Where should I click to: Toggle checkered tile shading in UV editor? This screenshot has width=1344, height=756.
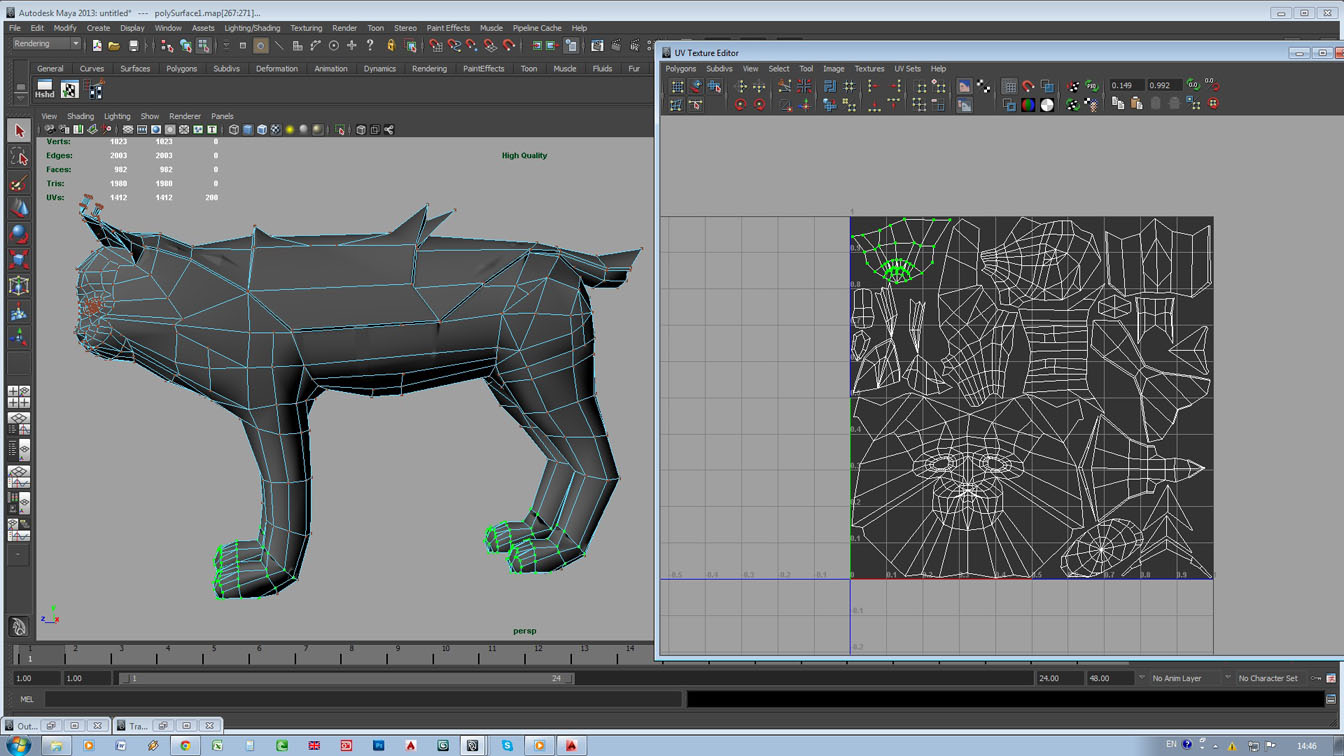[x=984, y=87]
